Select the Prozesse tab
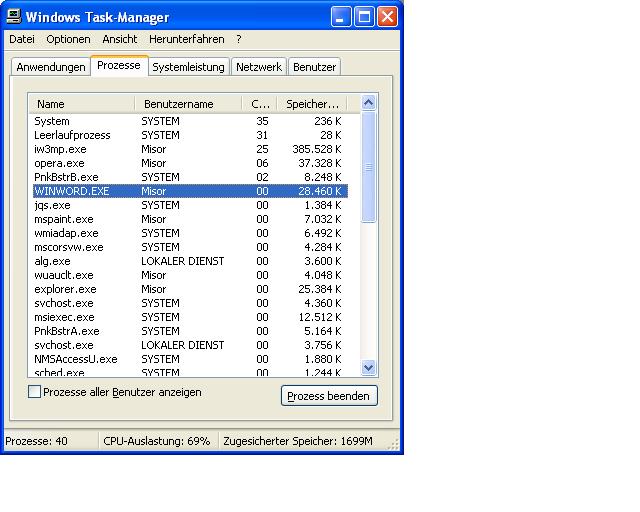Screen dimensions: 640x512 pyautogui.click(x=119, y=65)
